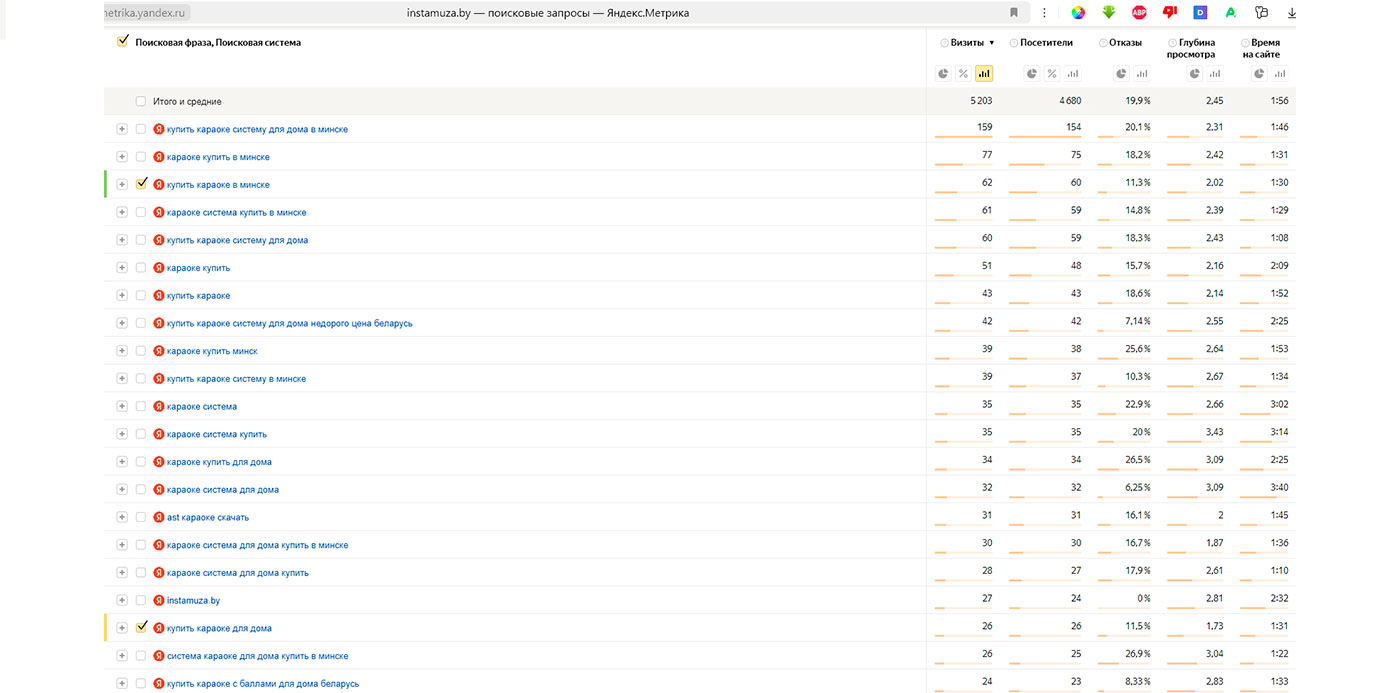Open help hint next to Глубина просмотра
The height and width of the screenshot is (693, 1400).
[1172, 43]
